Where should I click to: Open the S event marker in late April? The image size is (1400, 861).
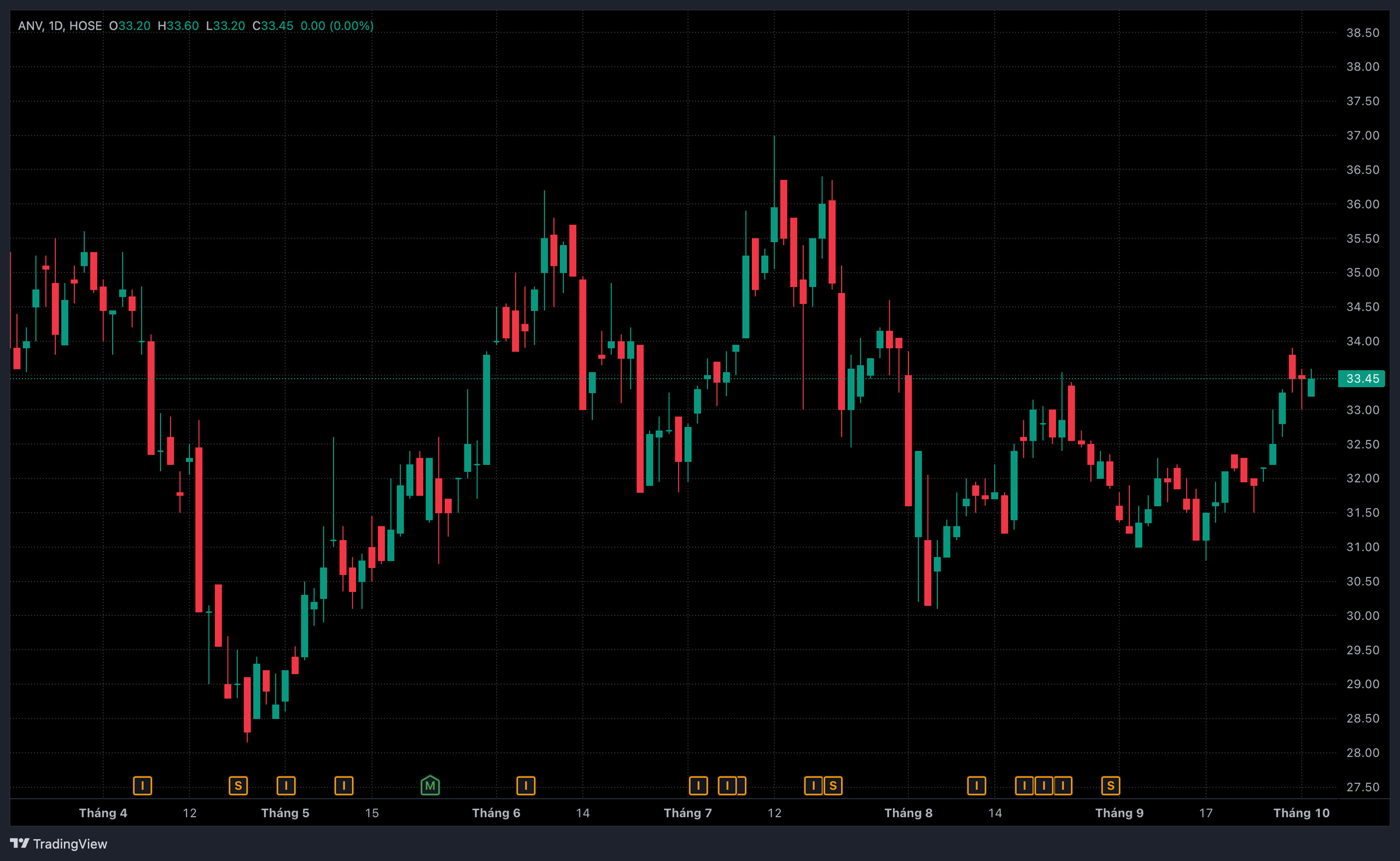[238, 786]
